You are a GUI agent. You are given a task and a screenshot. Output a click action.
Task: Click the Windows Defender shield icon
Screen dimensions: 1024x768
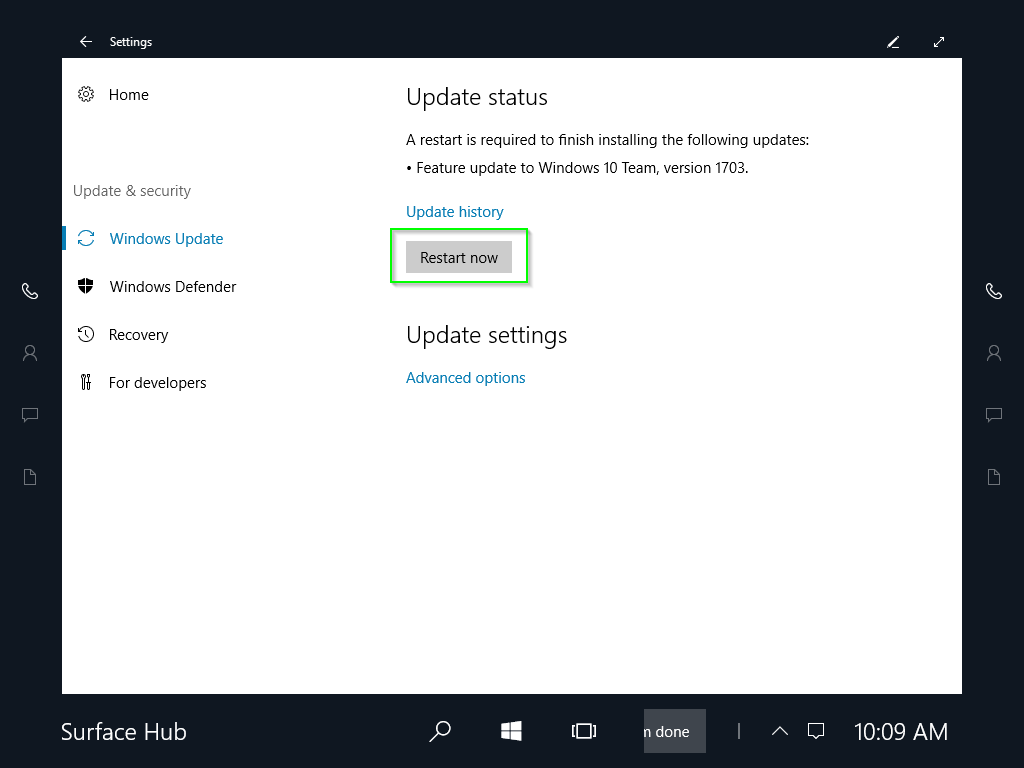86,286
